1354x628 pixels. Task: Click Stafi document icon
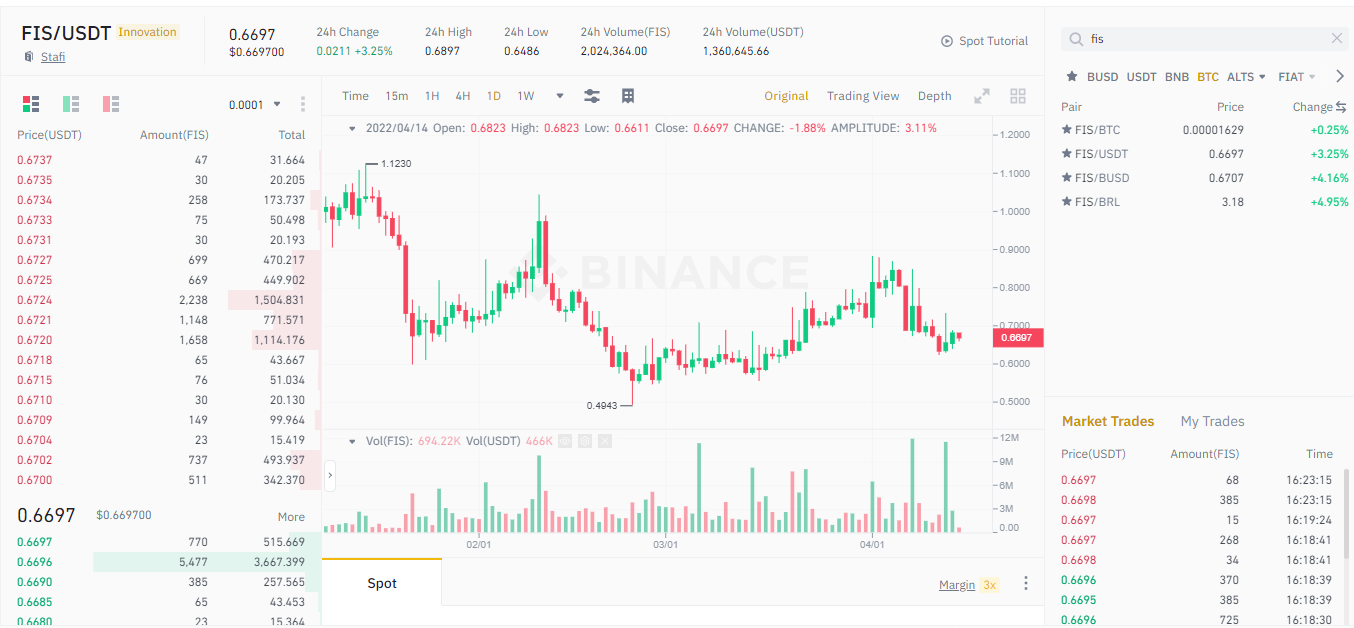pyautogui.click(x=28, y=57)
